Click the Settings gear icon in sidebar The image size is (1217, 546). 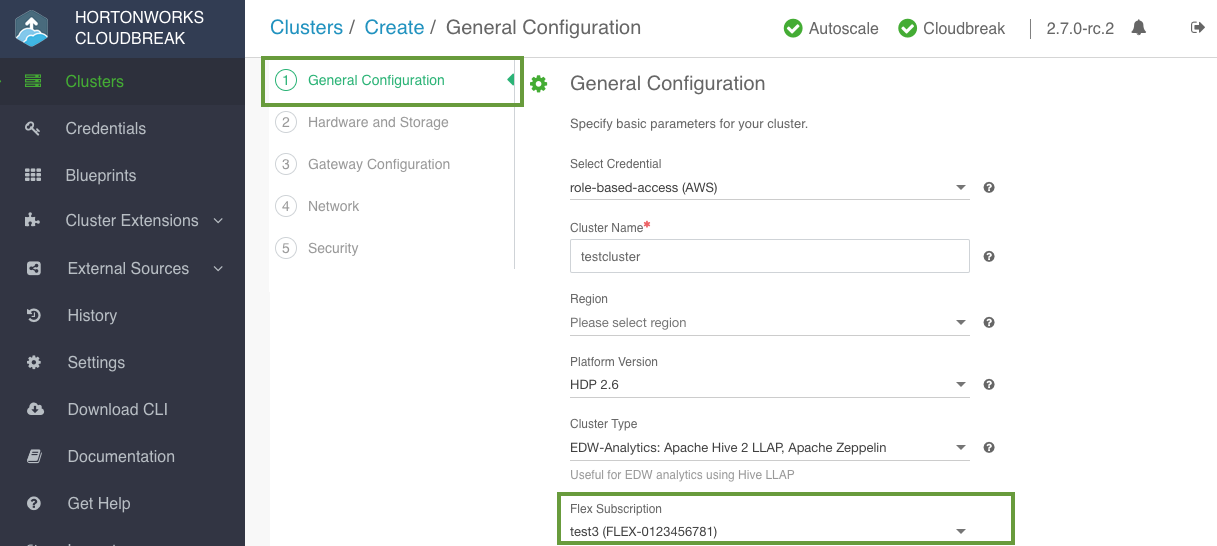pos(34,362)
